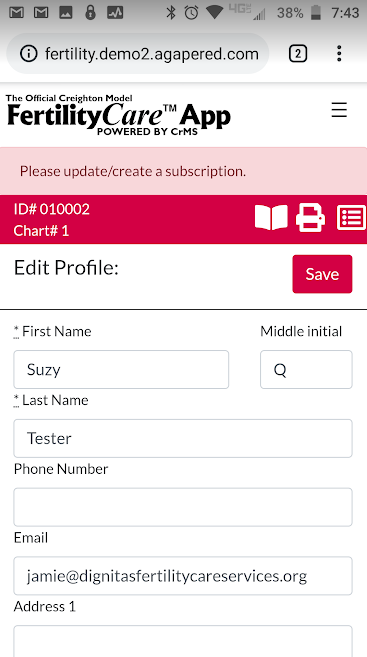Focus the First Name field containing Suzy
Screen dimensions: 367x657
121,370
